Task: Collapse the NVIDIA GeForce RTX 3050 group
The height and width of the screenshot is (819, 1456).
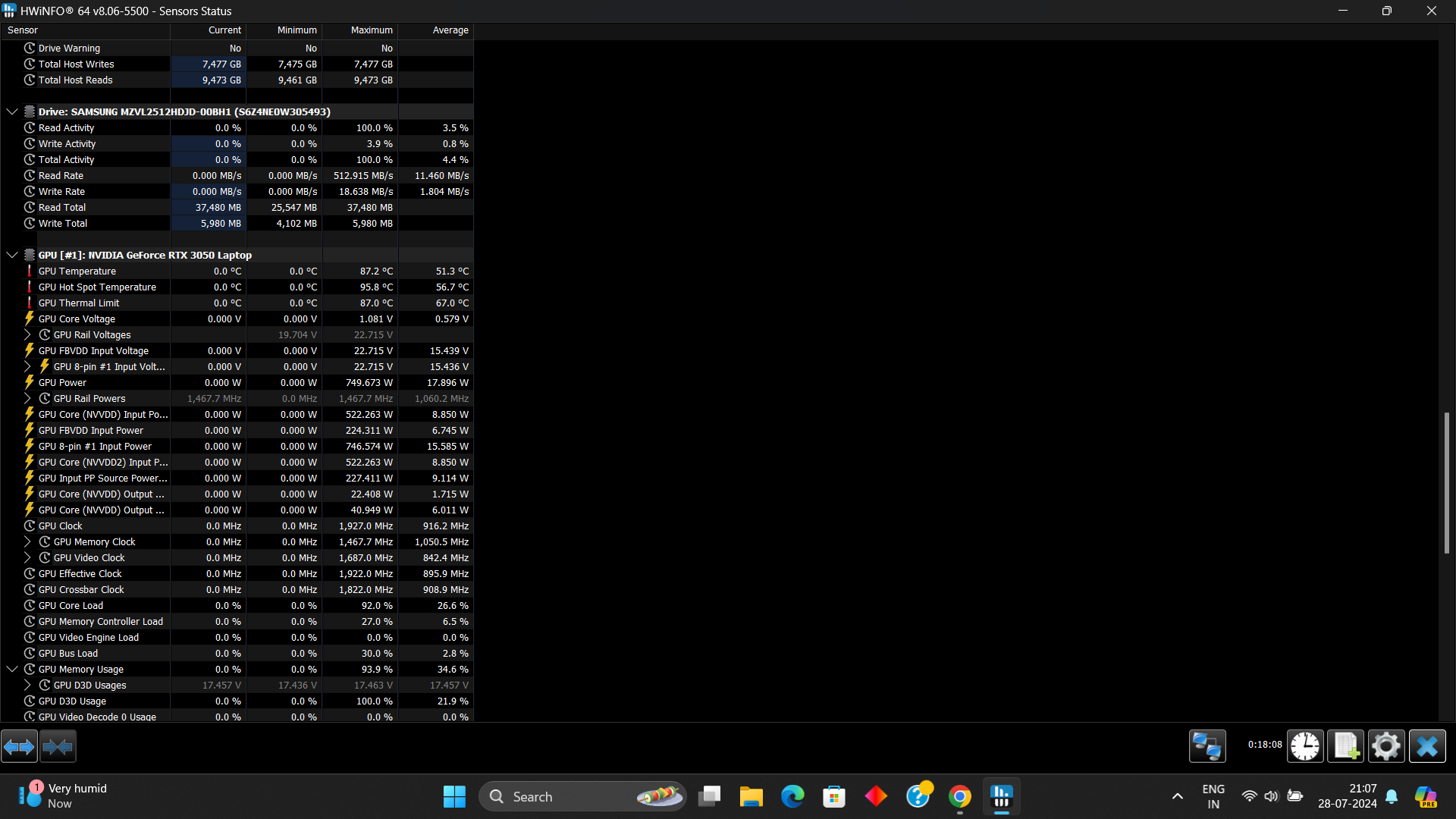Action: point(12,255)
